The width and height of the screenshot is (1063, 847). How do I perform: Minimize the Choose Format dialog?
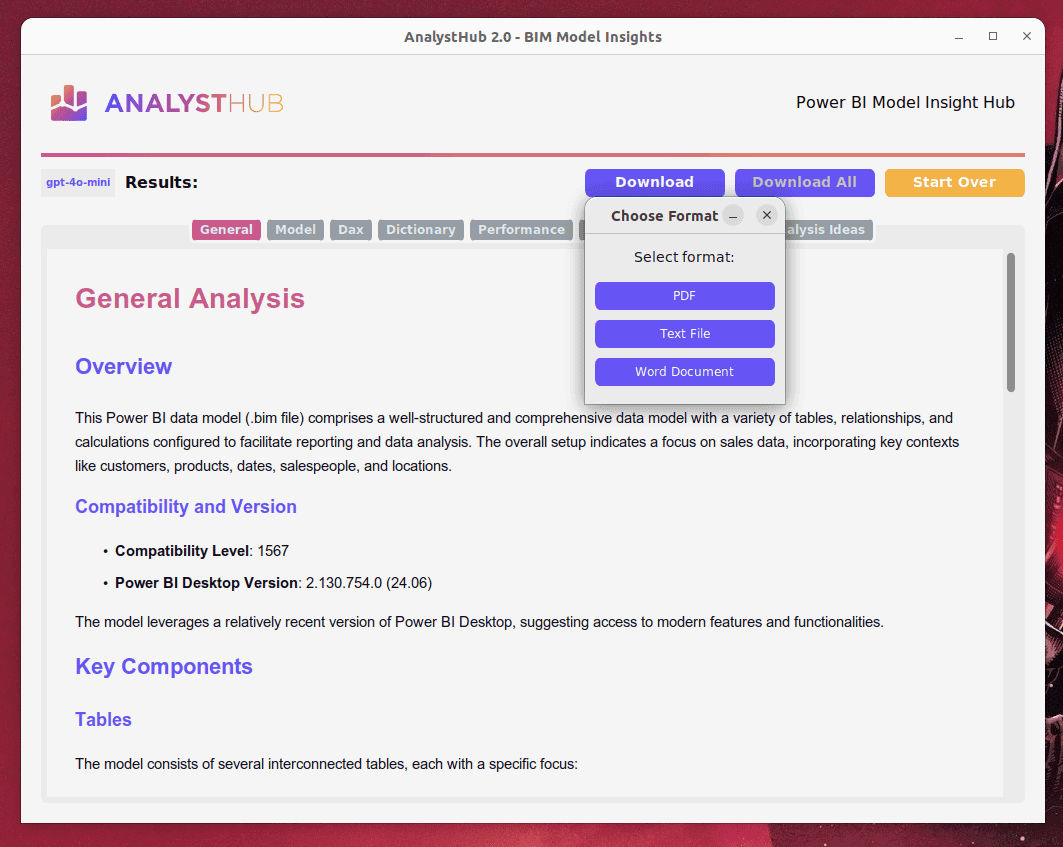click(x=733, y=216)
